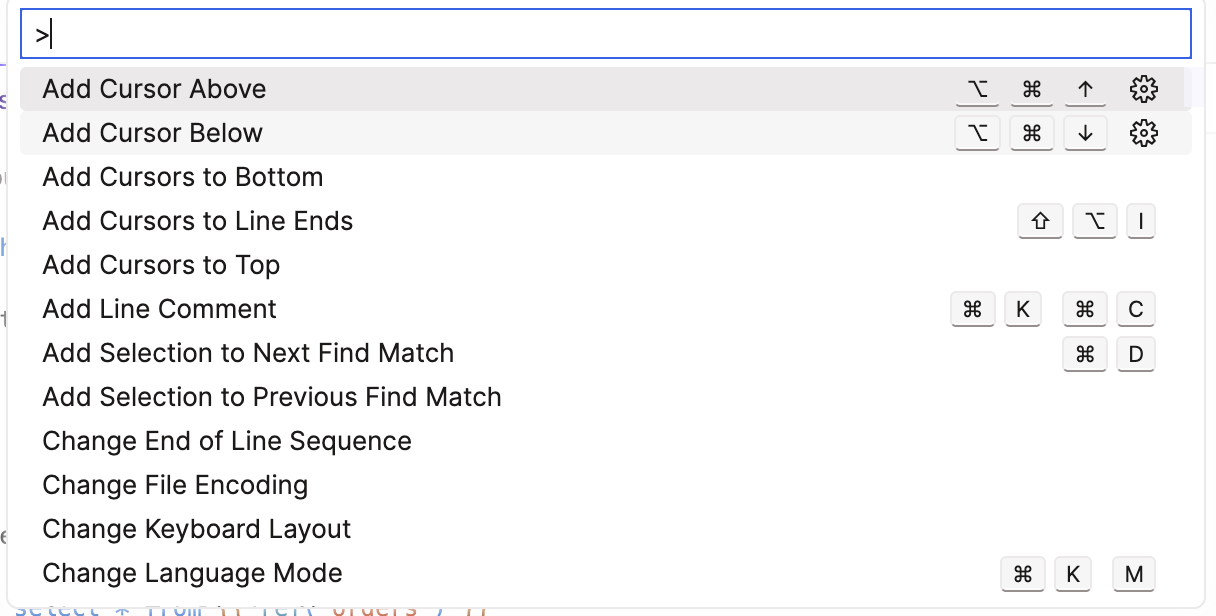Run the Add Cursors to Bottom command
The height and width of the screenshot is (616, 1216).
tap(182, 177)
